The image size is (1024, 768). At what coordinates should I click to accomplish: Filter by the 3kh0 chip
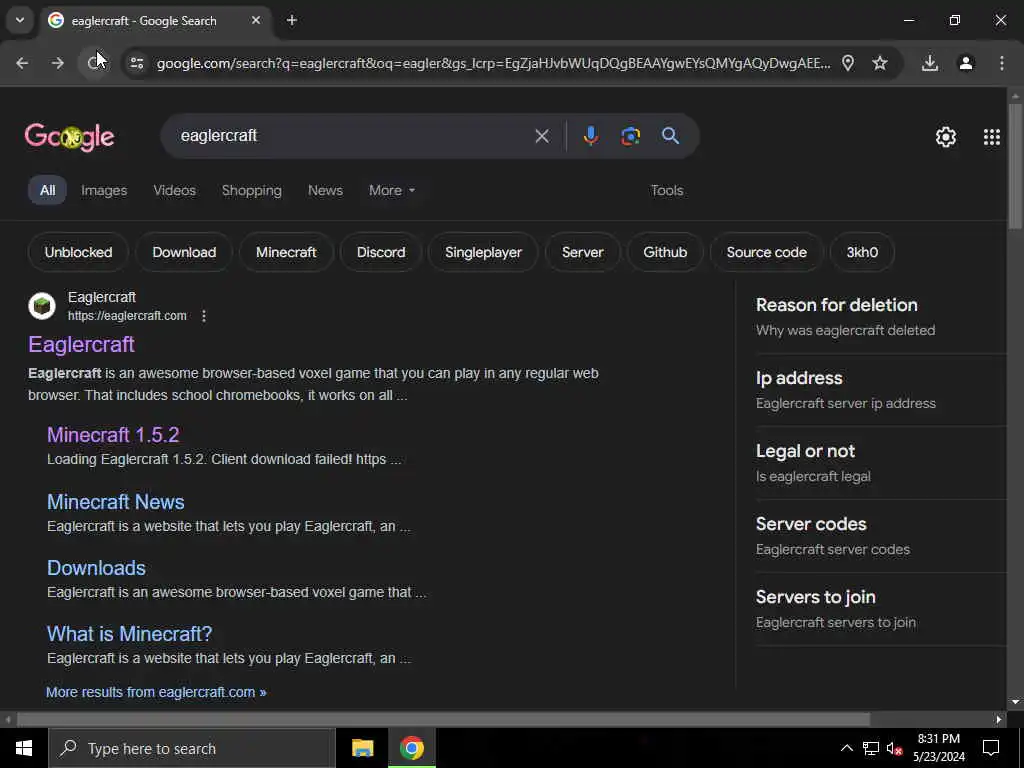[x=862, y=252]
